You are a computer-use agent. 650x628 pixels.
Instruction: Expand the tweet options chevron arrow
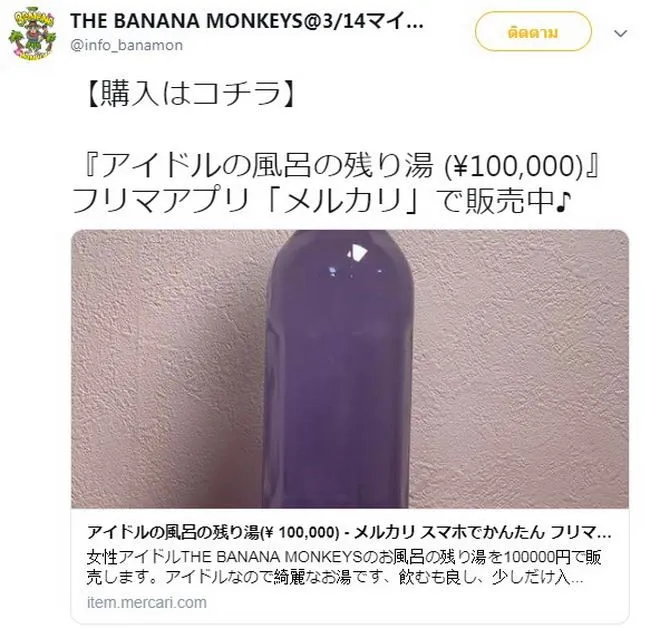click(x=621, y=33)
